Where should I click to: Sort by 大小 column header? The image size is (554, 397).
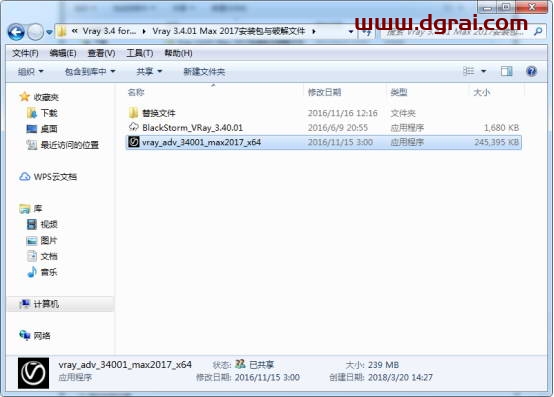pyautogui.click(x=481, y=93)
